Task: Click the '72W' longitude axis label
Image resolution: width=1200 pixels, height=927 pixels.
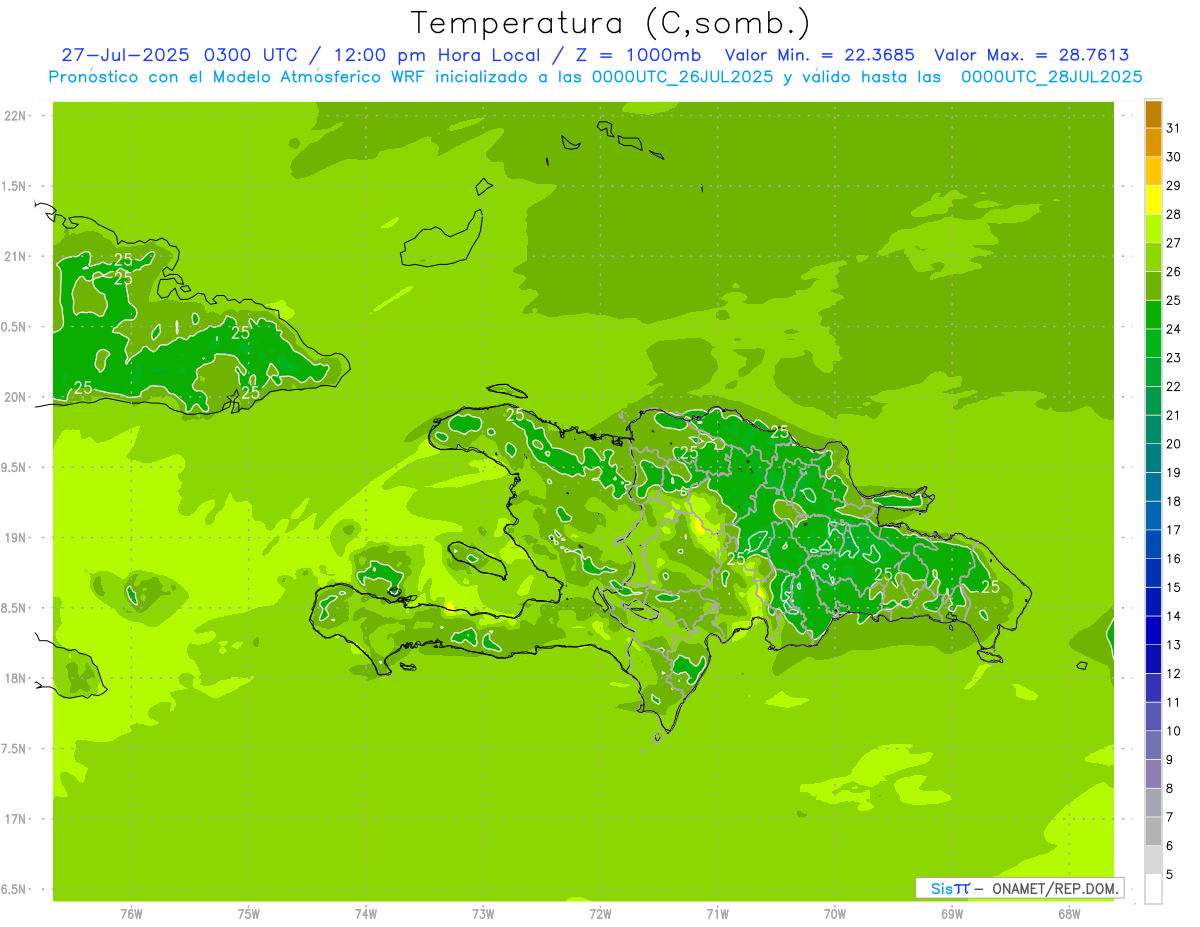Action: (600, 914)
